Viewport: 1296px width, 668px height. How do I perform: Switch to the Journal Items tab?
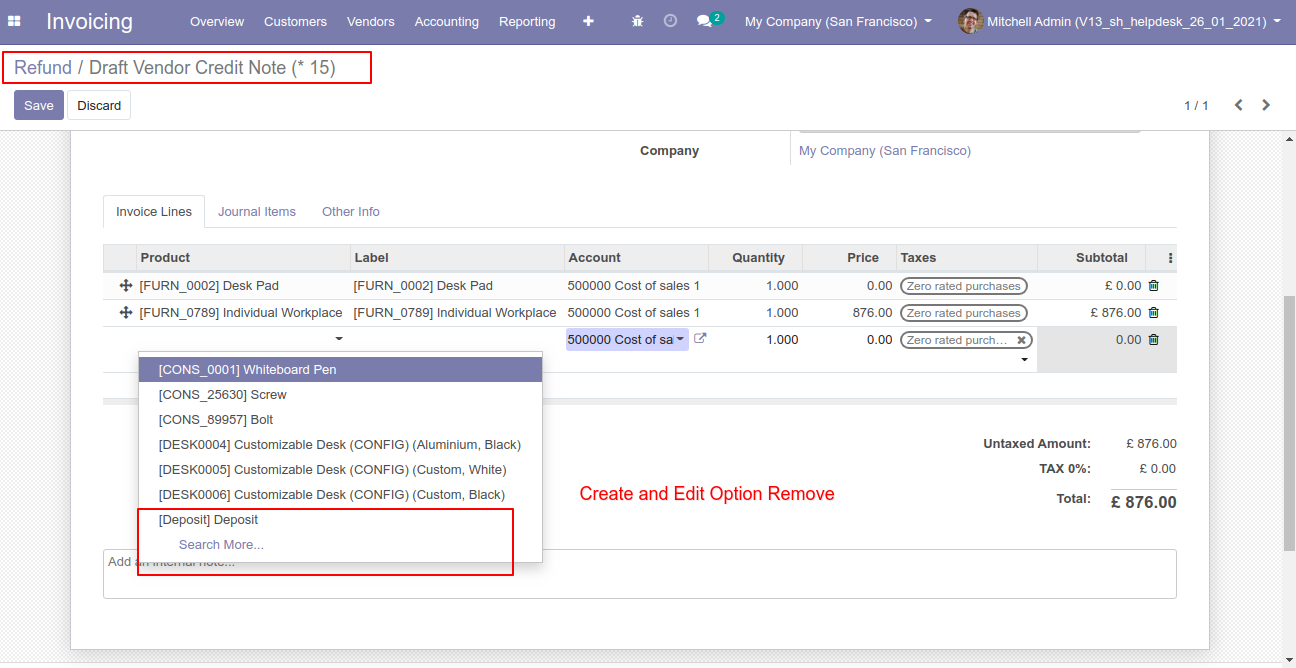coord(257,212)
